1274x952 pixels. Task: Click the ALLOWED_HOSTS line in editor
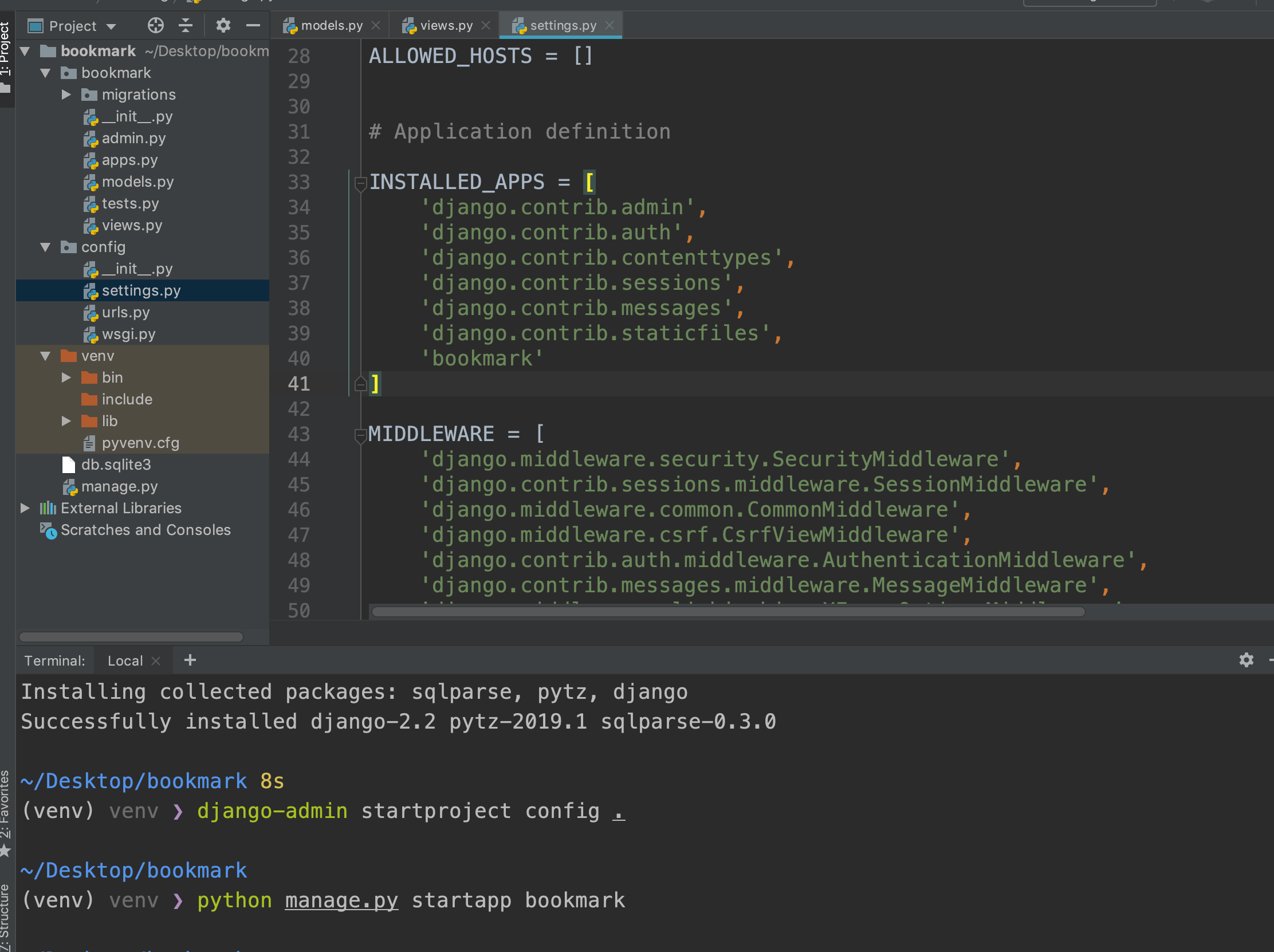click(481, 56)
